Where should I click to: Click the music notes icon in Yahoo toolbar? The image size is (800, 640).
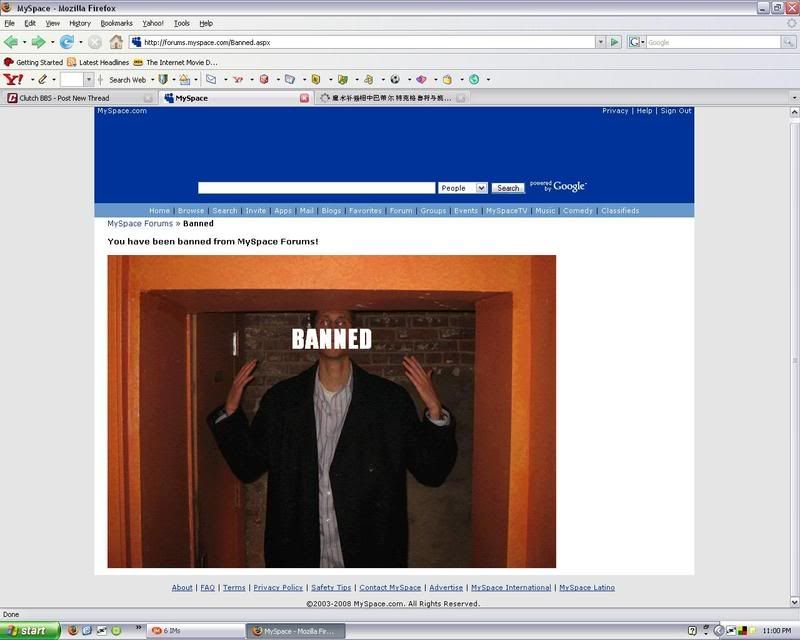pos(368,79)
